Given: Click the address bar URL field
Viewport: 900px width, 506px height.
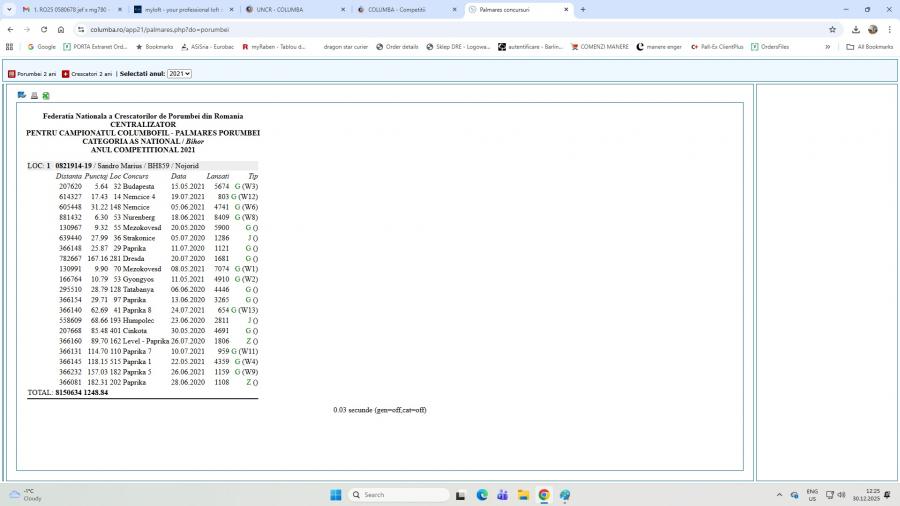Looking at the screenshot, I should [400, 30].
